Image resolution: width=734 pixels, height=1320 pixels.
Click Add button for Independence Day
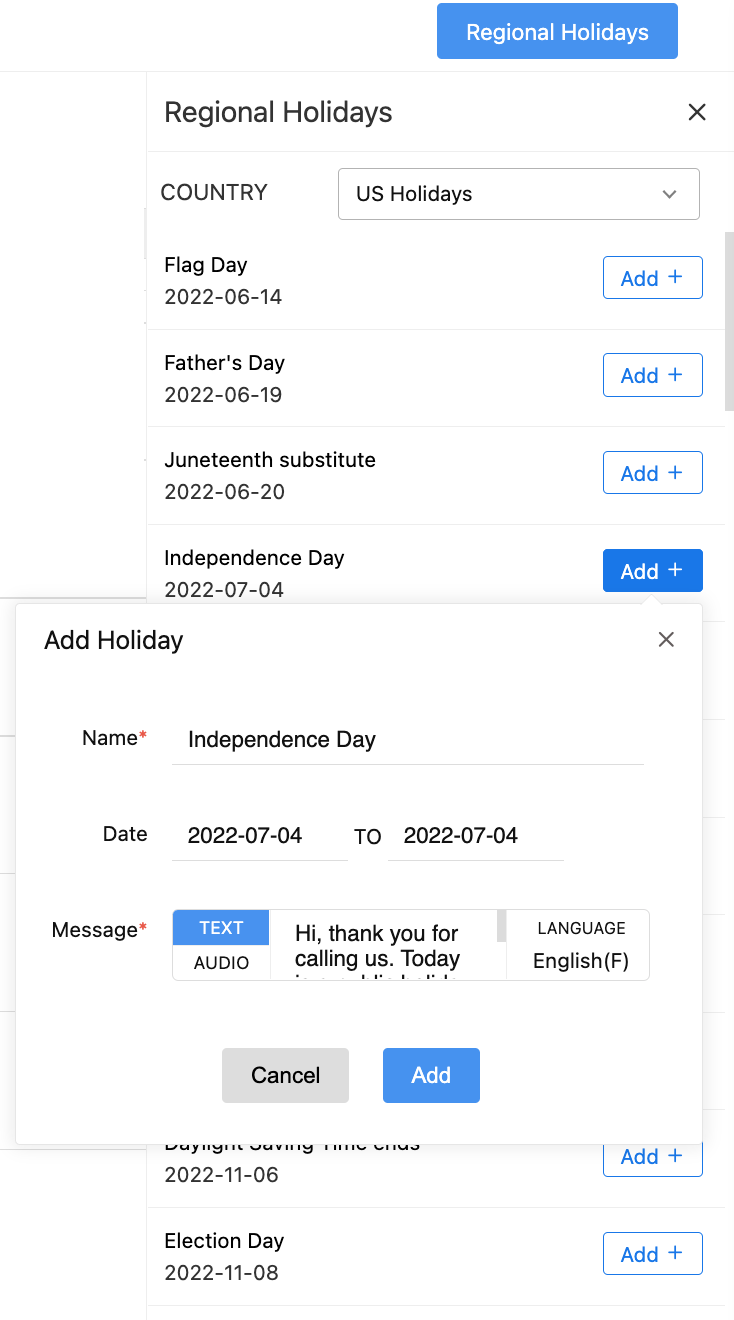[652, 571]
